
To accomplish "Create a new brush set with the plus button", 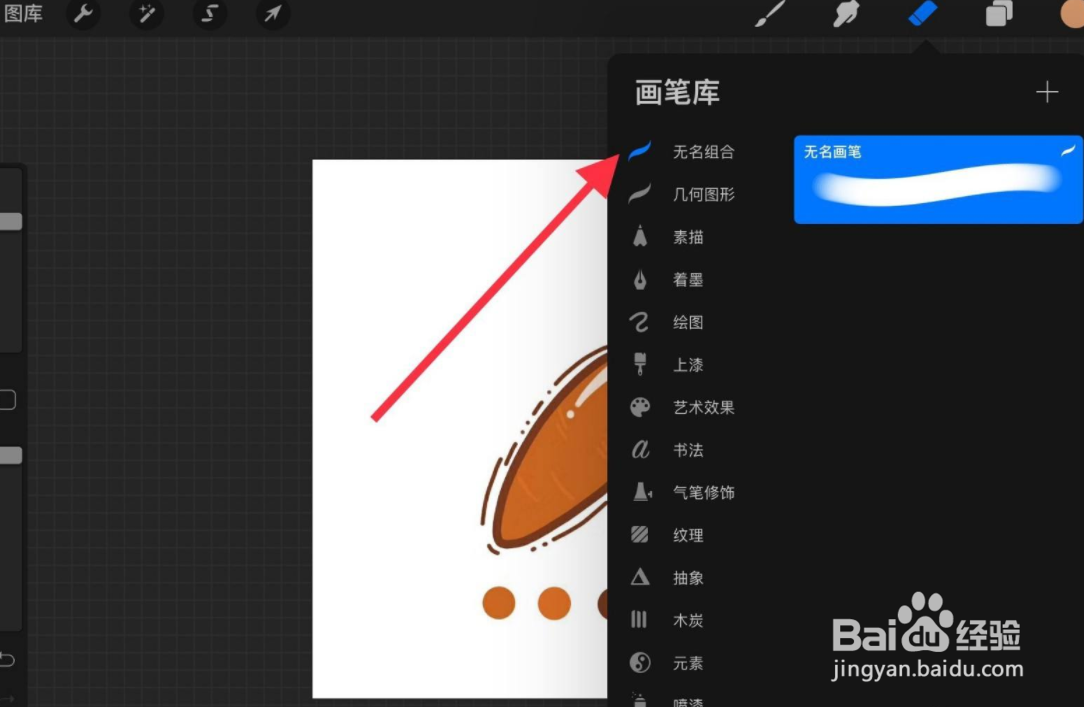I will coord(1047,91).
